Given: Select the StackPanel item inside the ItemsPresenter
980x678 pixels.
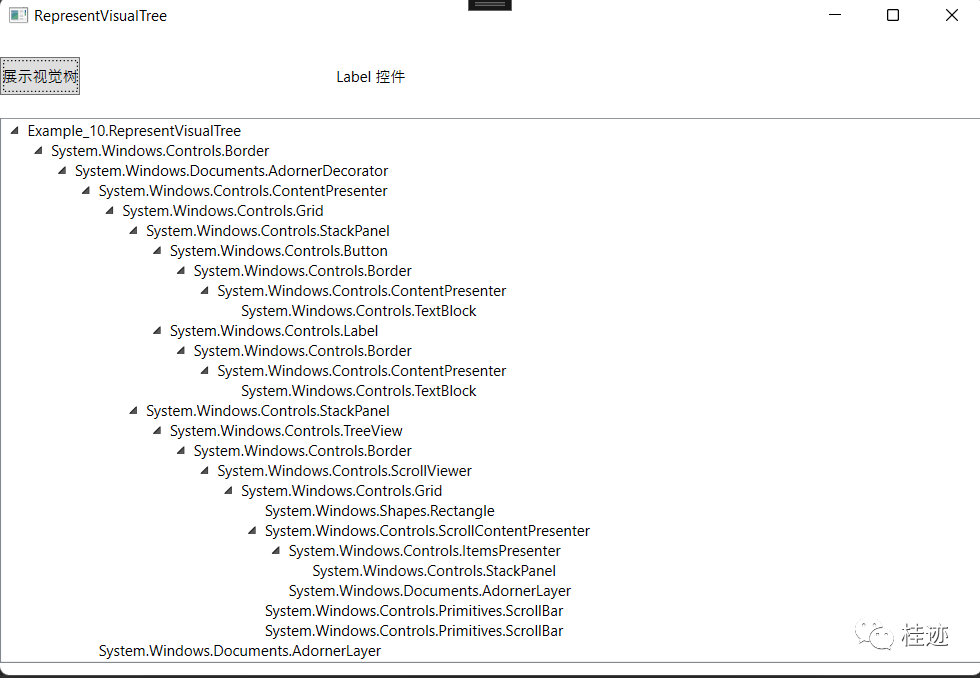Looking at the screenshot, I should (433, 570).
